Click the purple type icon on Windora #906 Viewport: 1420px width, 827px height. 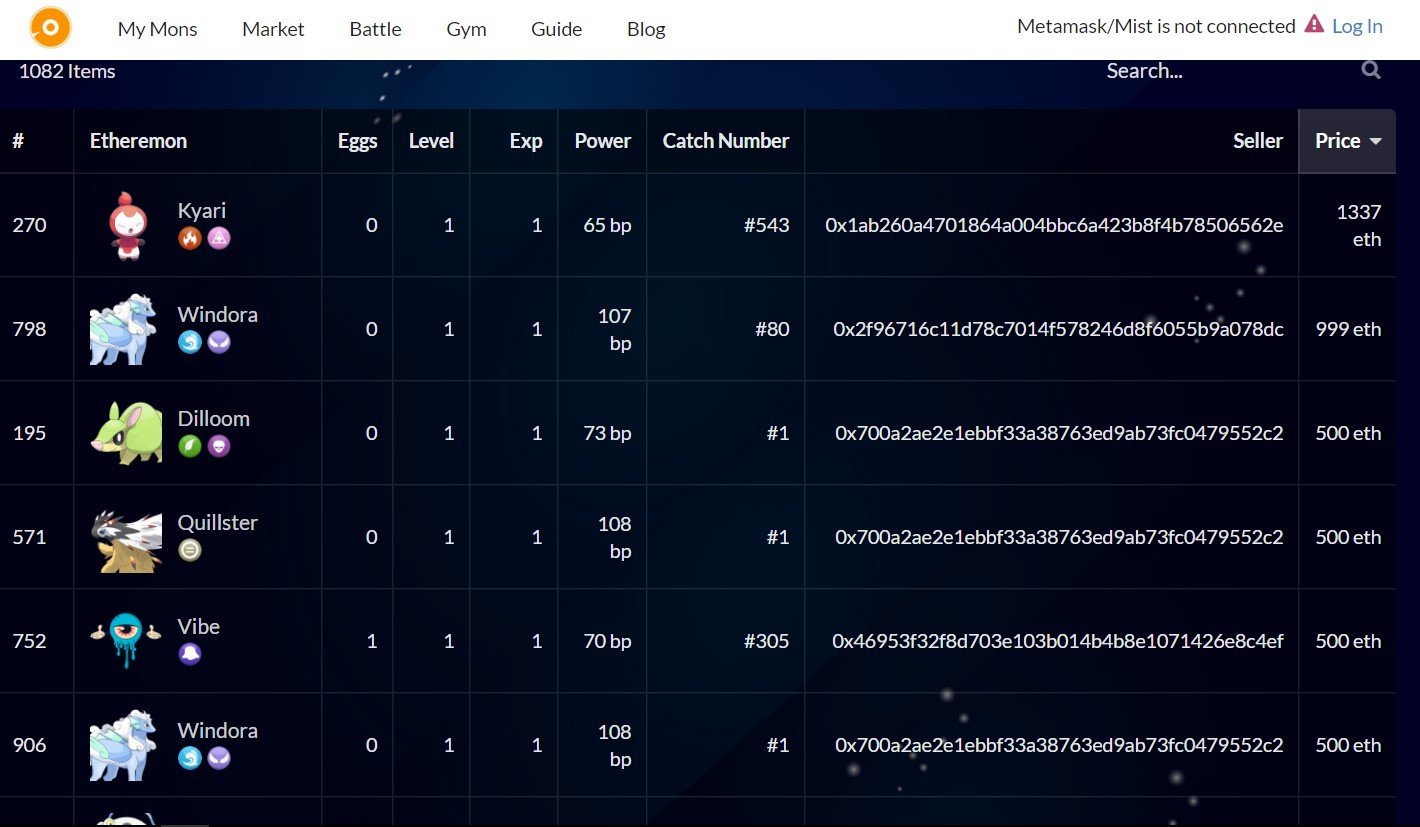click(219, 758)
